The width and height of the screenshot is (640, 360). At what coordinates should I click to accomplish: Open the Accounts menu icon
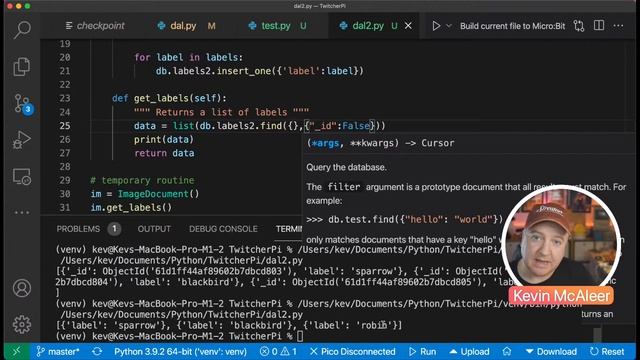pos(22,288)
